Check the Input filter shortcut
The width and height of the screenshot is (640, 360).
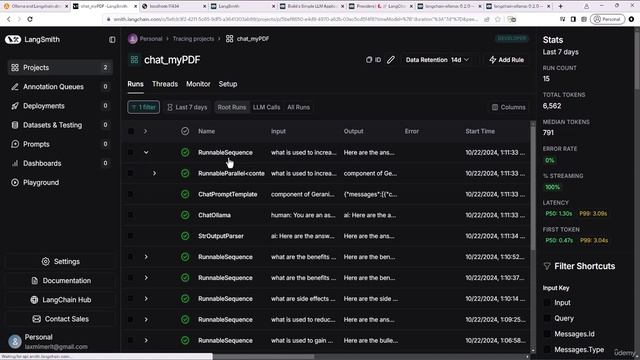coord(547,302)
